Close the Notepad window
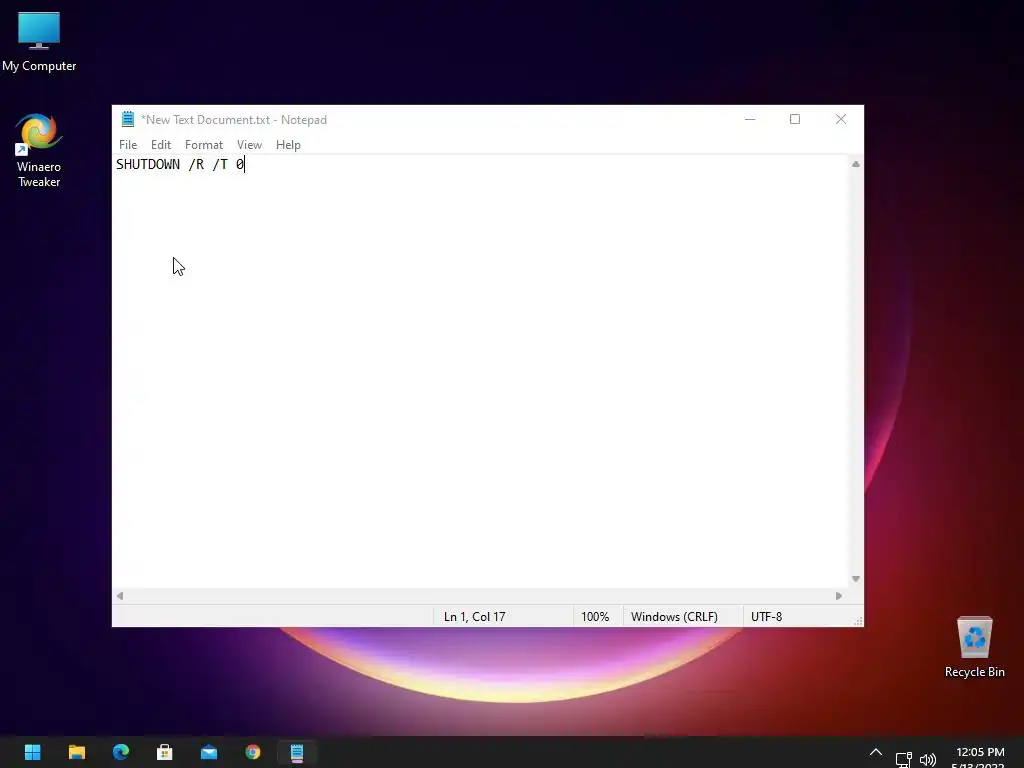The image size is (1024, 768). 841,120
